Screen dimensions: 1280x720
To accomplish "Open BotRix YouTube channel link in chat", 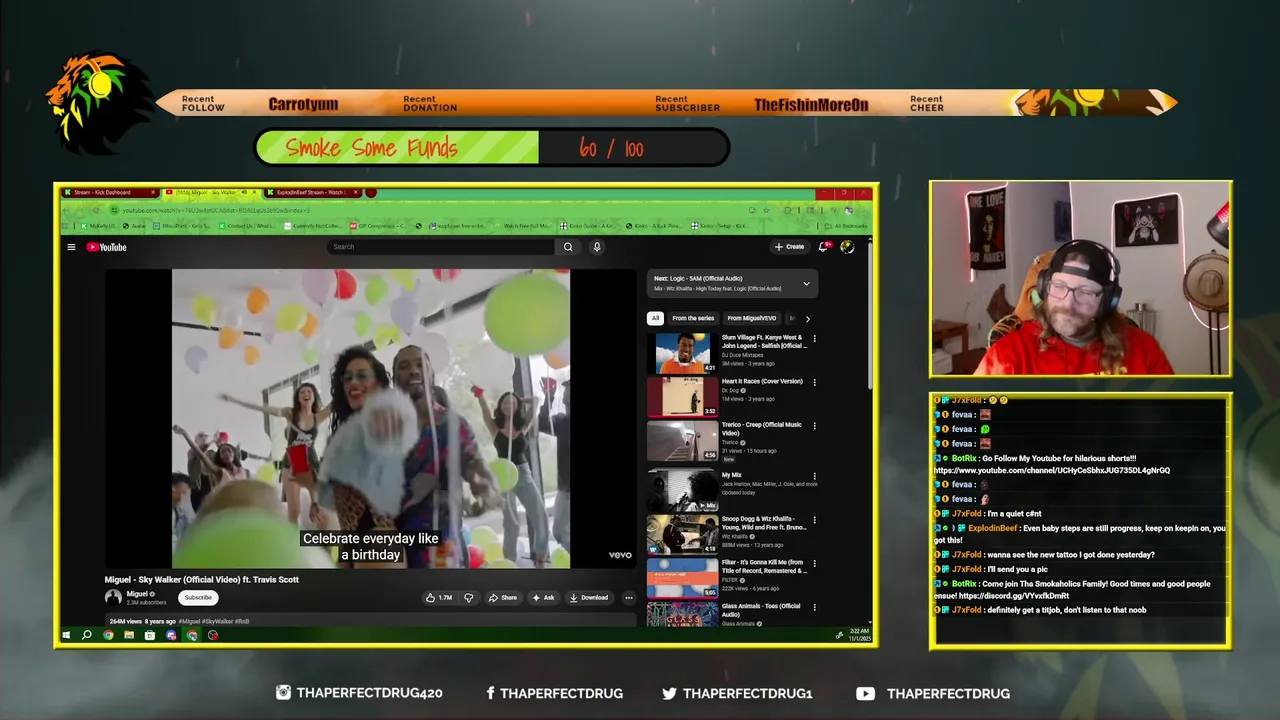I will point(1052,470).
